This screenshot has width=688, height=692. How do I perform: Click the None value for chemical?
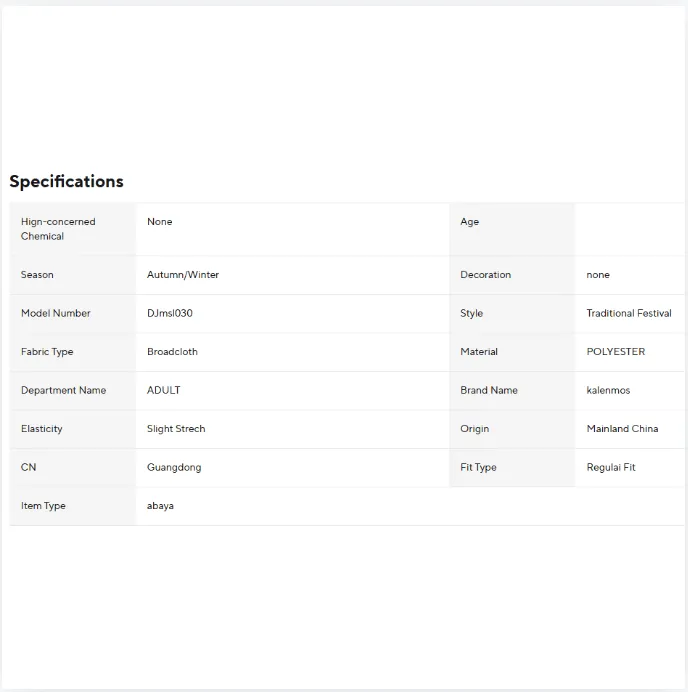coord(160,222)
